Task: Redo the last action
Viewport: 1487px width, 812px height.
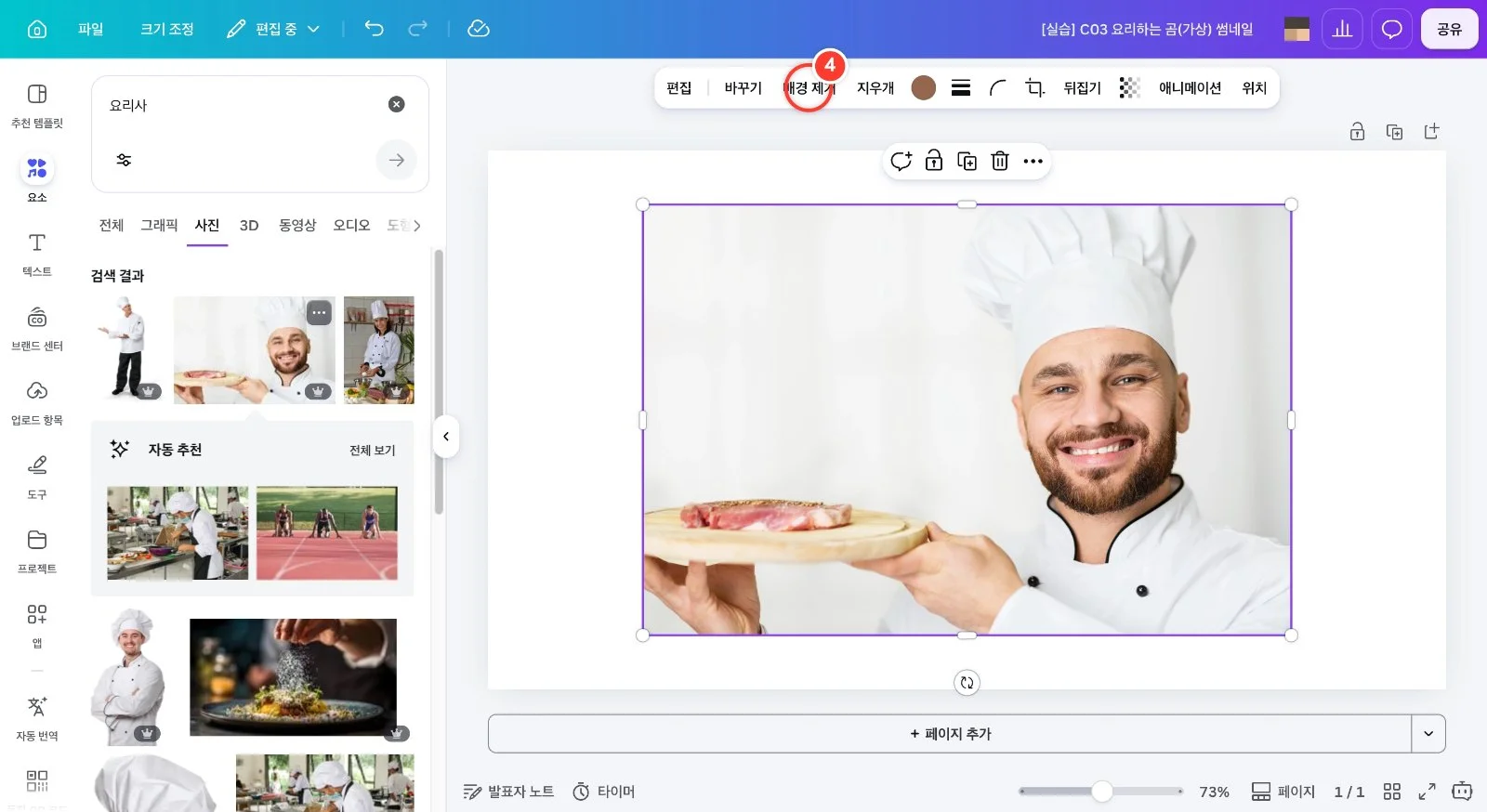Action: [418, 29]
